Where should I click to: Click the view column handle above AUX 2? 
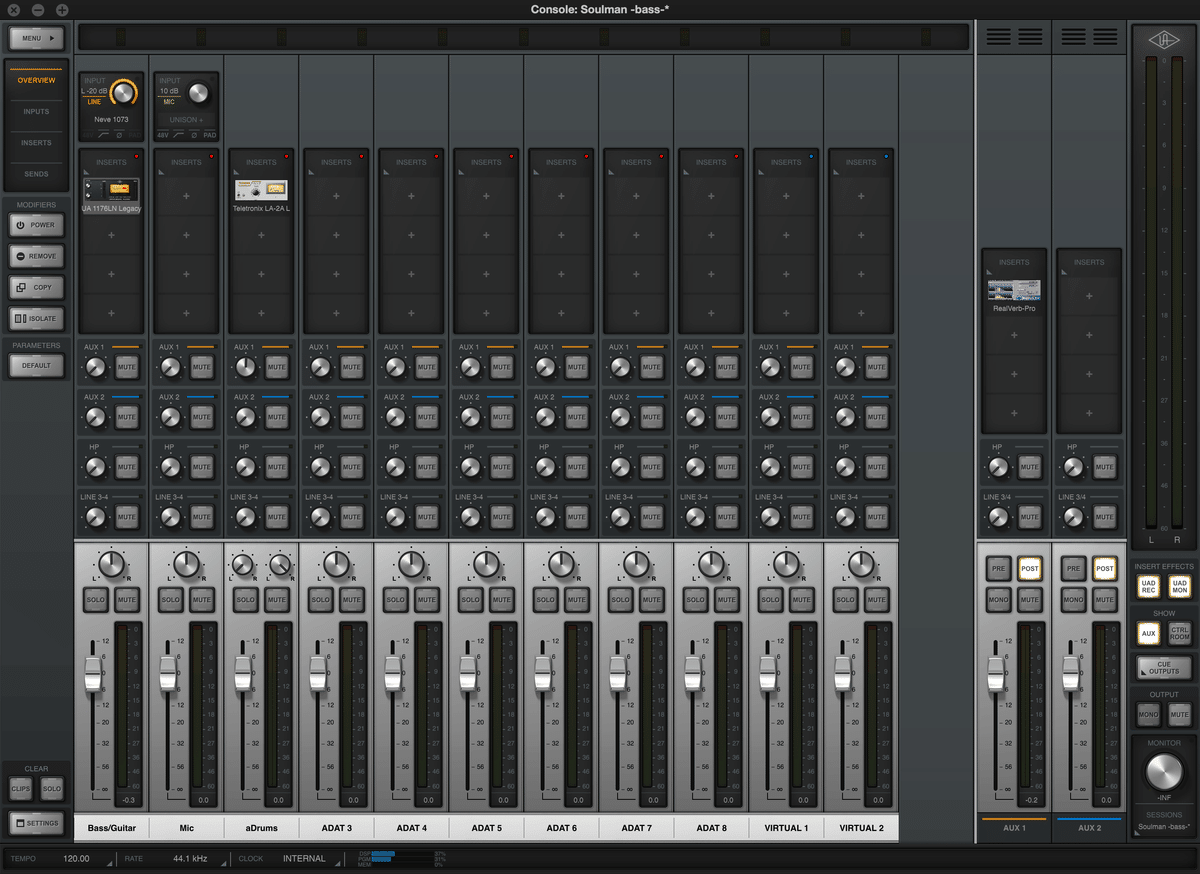click(x=1089, y=37)
